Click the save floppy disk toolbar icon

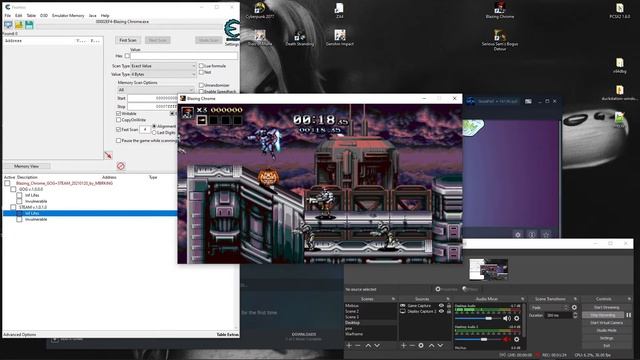coord(29,25)
